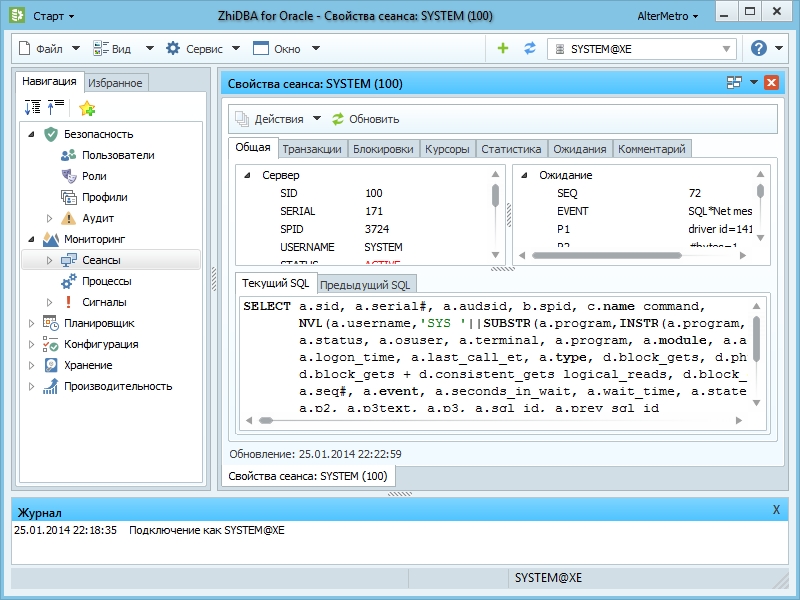The height and width of the screenshot is (600, 800).
Task: Click the Вид list icon in toolbar
Action: tap(101, 48)
